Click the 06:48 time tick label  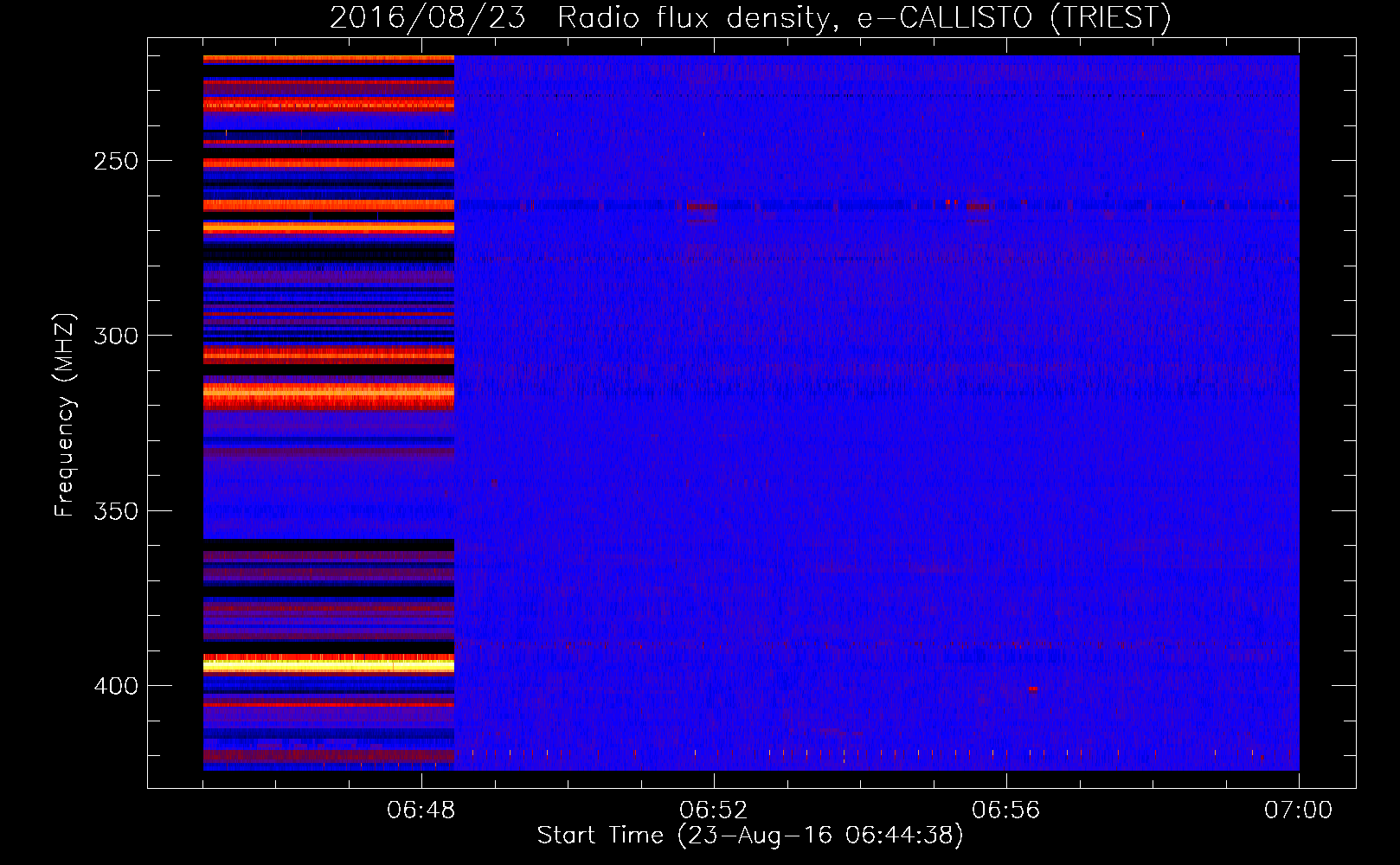pos(421,810)
